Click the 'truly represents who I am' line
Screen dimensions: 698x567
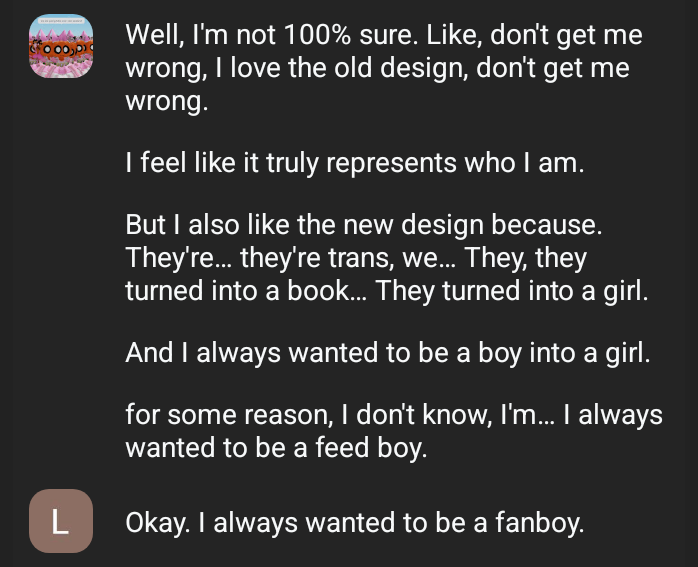[x=353, y=163]
